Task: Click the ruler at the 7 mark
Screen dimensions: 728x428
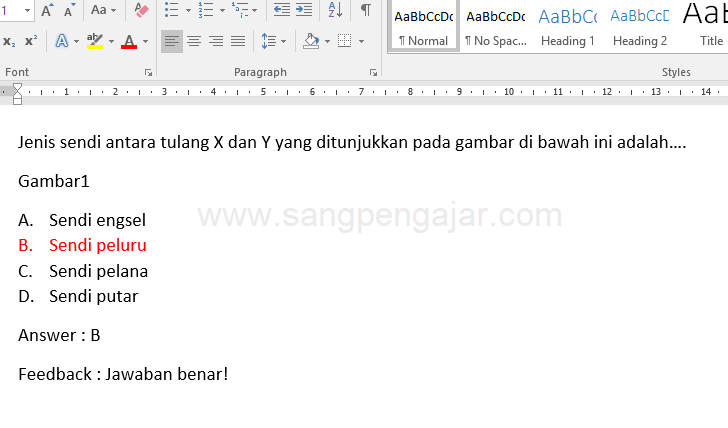Action: point(361,91)
